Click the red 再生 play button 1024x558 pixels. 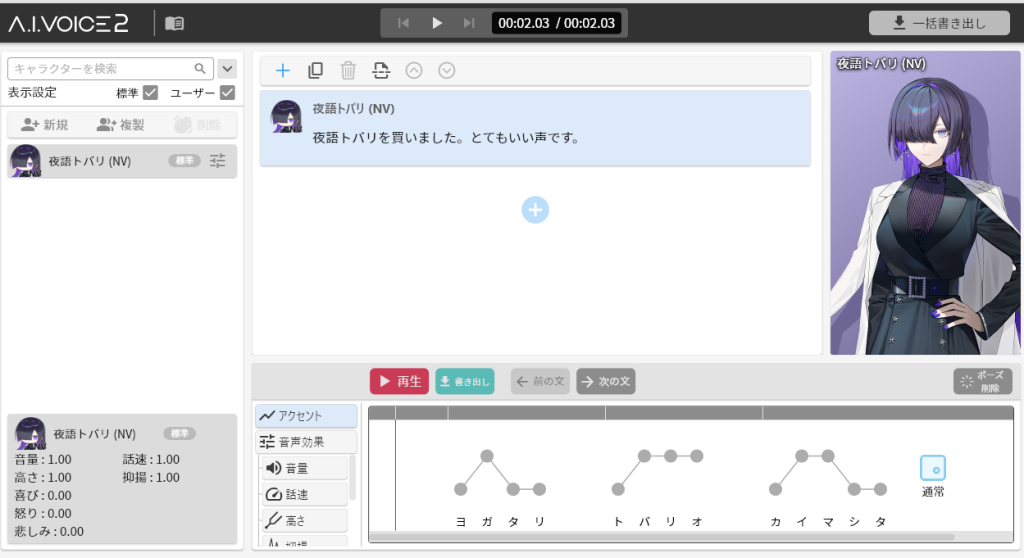click(x=399, y=381)
